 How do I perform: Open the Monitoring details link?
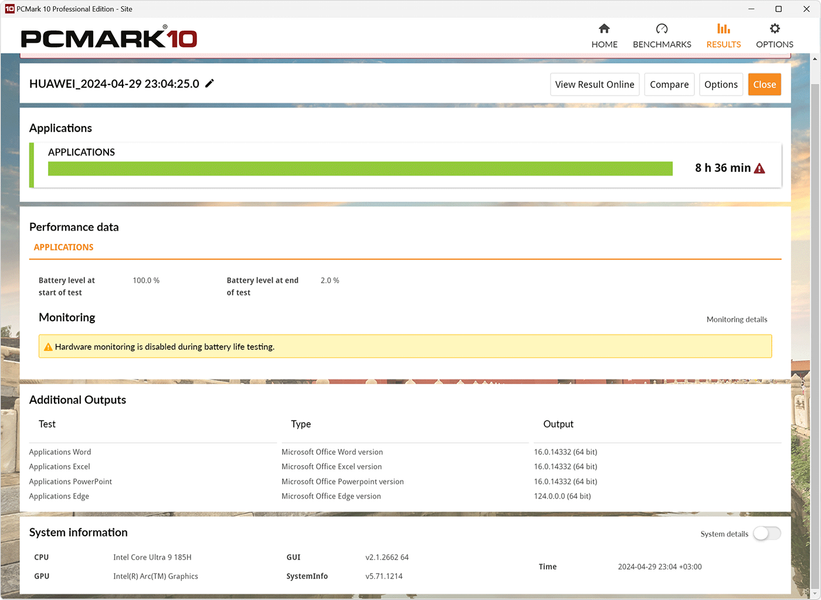pos(737,319)
